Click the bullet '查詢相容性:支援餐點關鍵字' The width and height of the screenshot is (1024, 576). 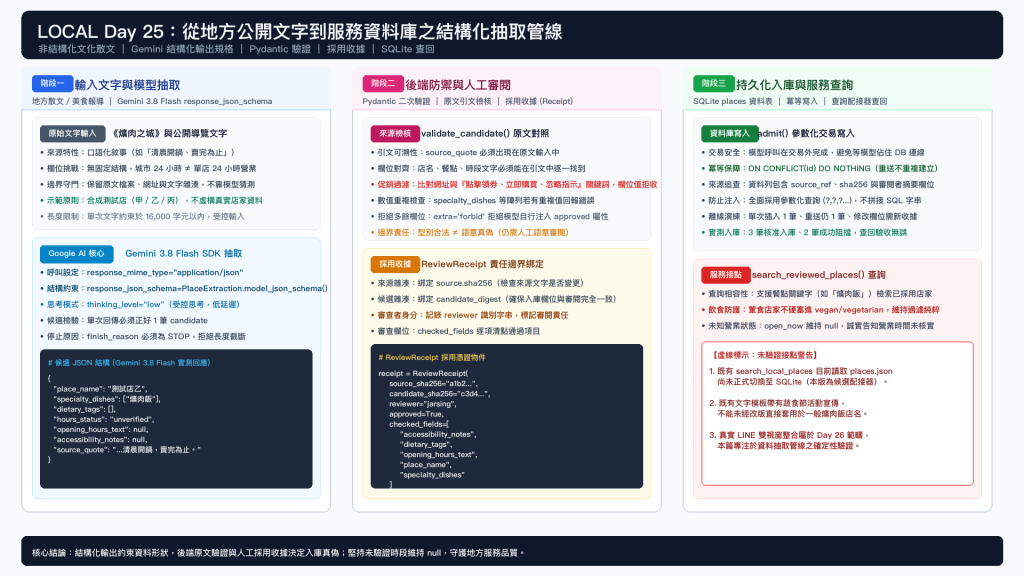816,294
